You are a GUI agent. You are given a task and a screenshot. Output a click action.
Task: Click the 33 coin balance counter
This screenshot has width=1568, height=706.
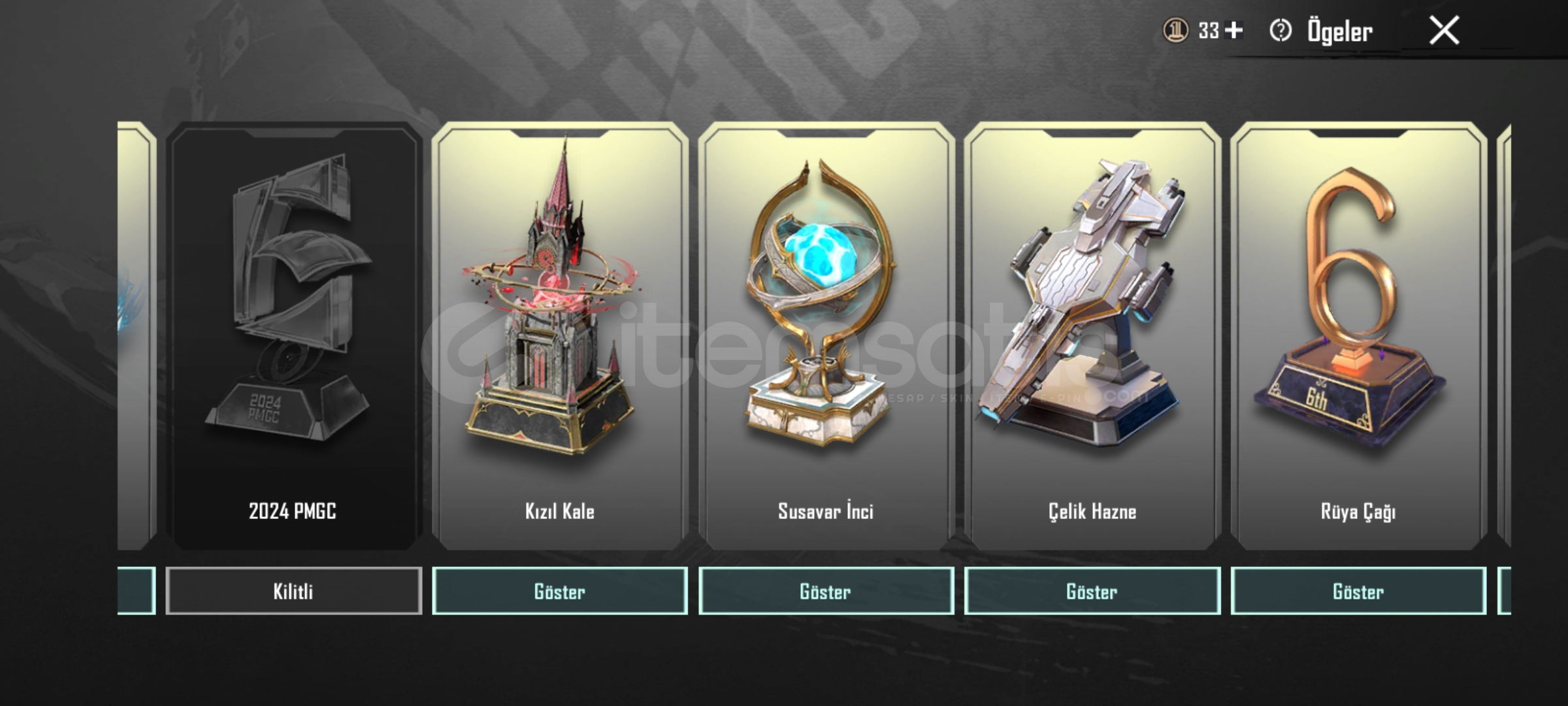[x=1209, y=31]
